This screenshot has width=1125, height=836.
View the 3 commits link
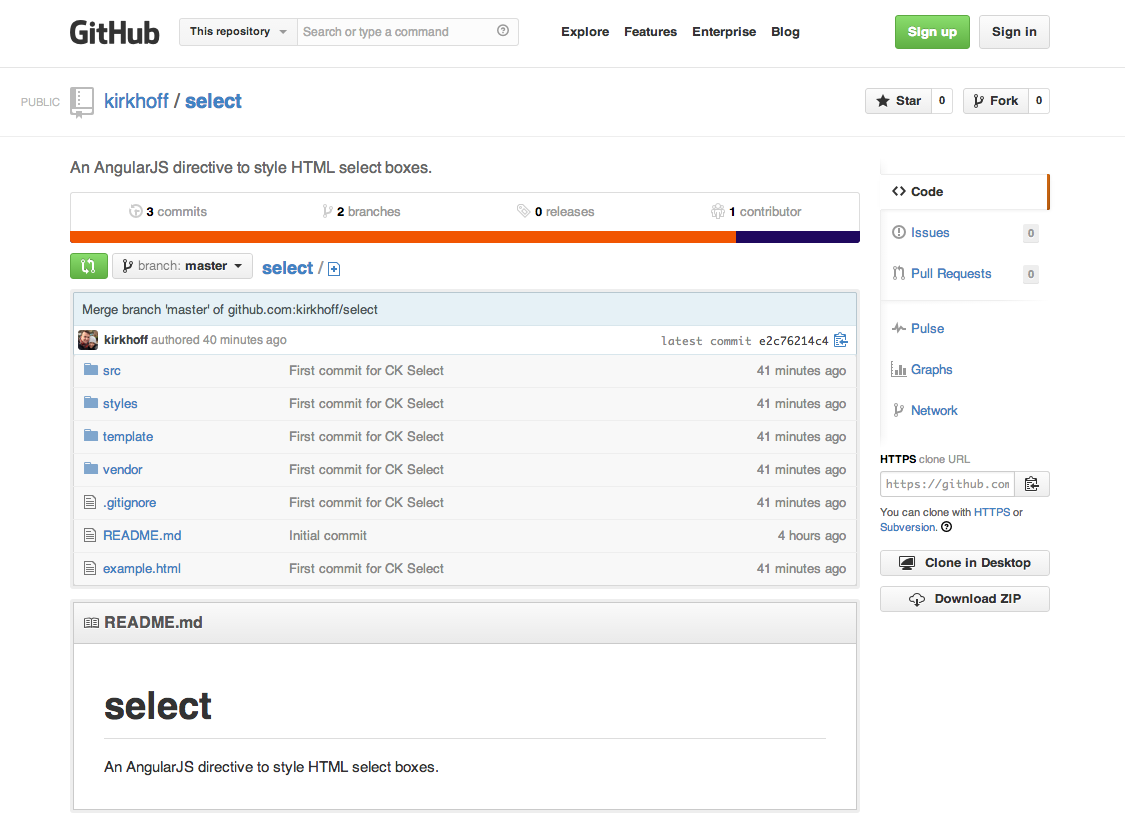(169, 212)
